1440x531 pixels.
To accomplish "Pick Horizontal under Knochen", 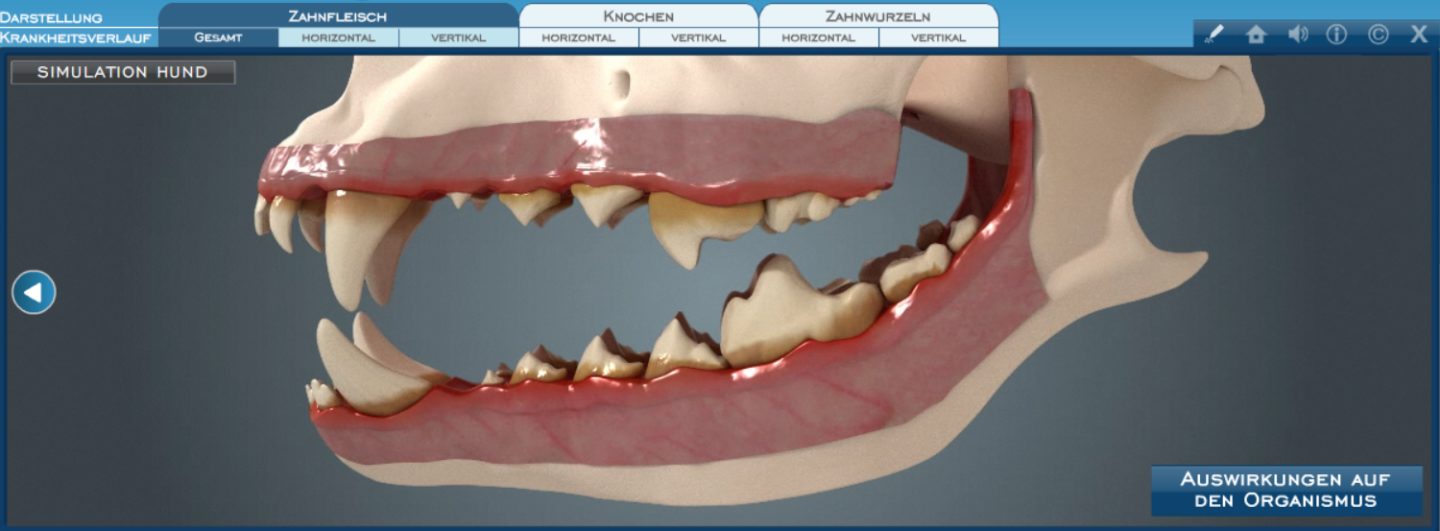I will [578, 38].
